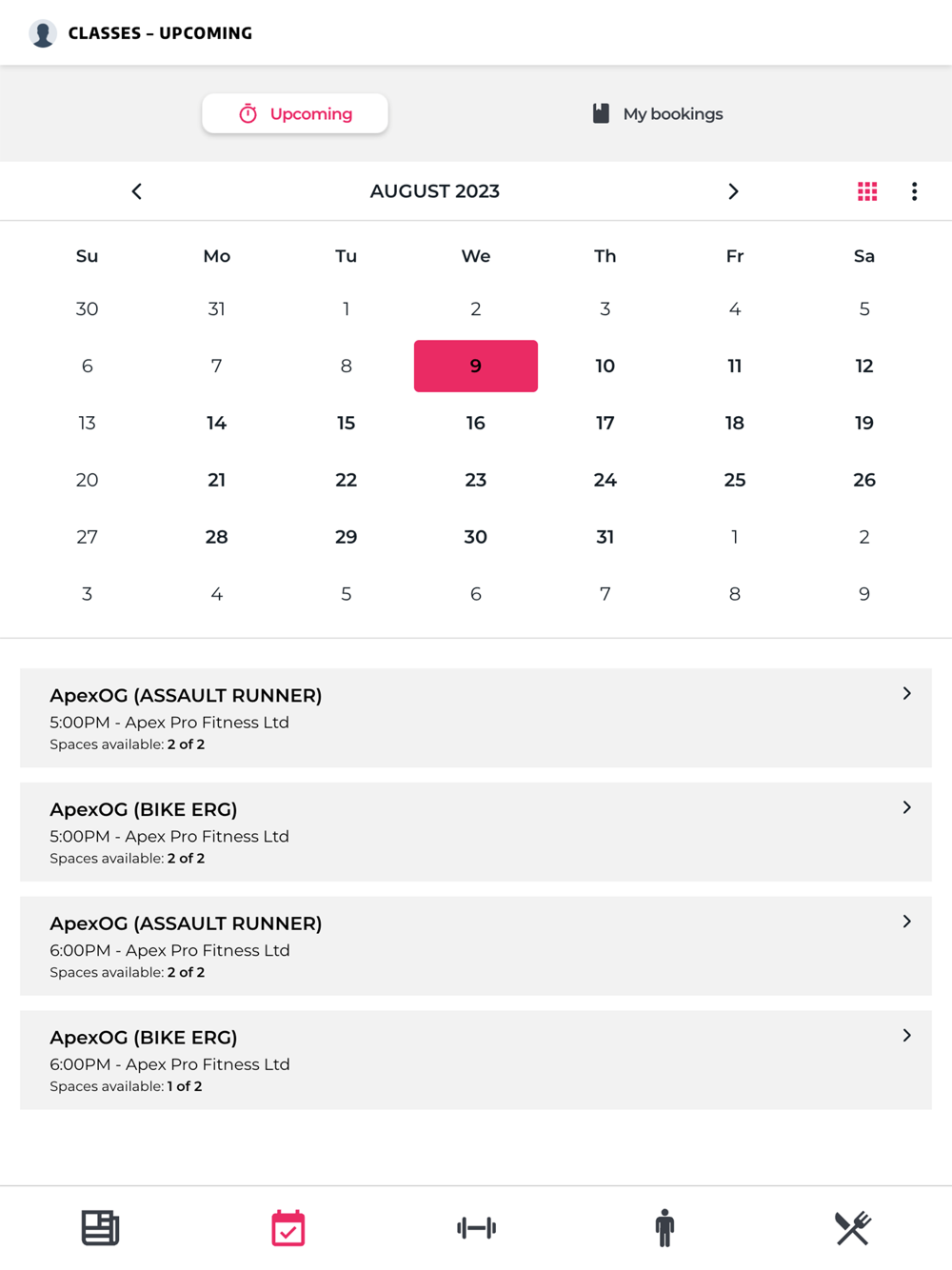Expand 5:00PM ApexOG (BIKE ERG) class chevron
The height and width of the screenshot is (1270, 952).
click(x=906, y=808)
